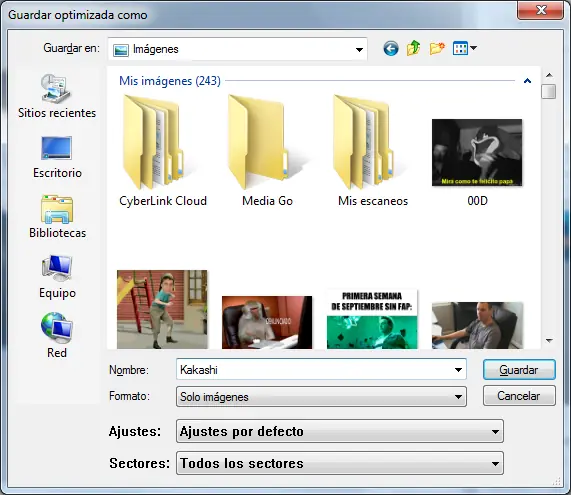Select Equipo in the sidebar

click(57, 277)
